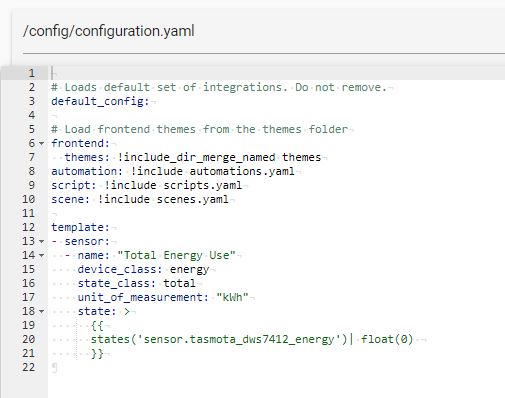Click the 'state_class: total' line
505x398 pixels.
[137, 283]
